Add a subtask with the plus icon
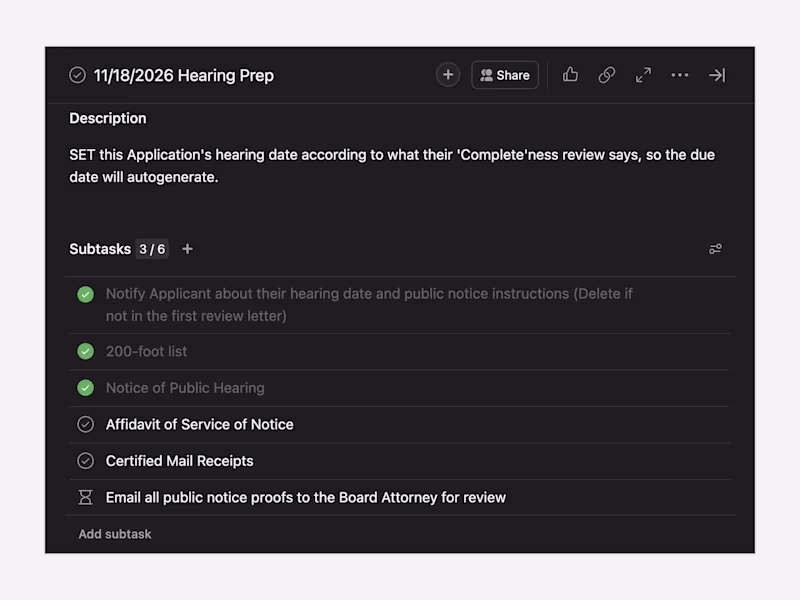The image size is (800, 600). point(187,249)
